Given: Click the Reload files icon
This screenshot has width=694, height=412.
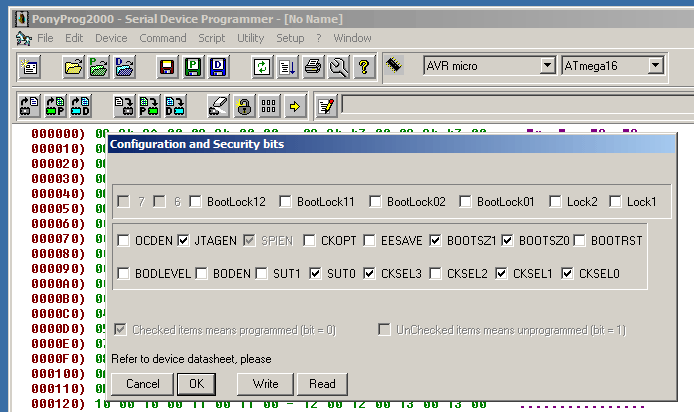Looking at the screenshot, I should 262,67.
